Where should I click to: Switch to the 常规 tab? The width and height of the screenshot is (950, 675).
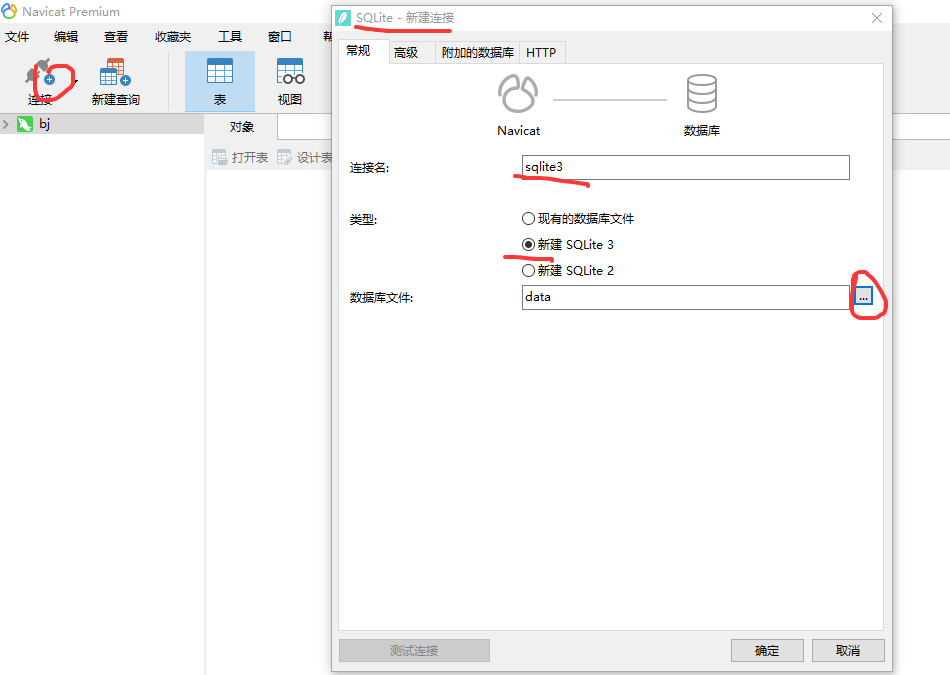[364, 51]
